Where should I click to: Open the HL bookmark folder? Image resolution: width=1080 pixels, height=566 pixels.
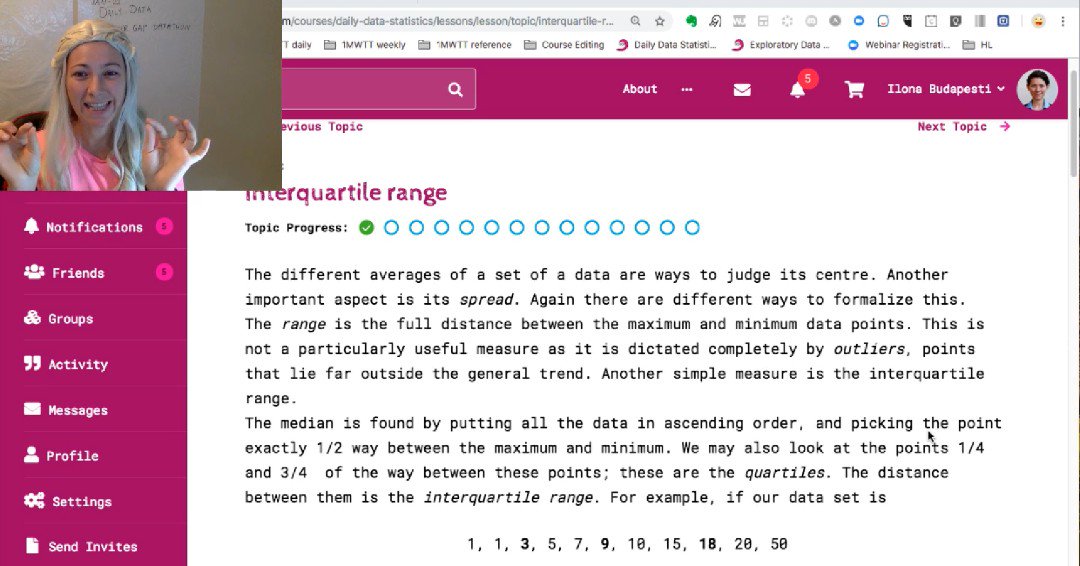(978, 45)
